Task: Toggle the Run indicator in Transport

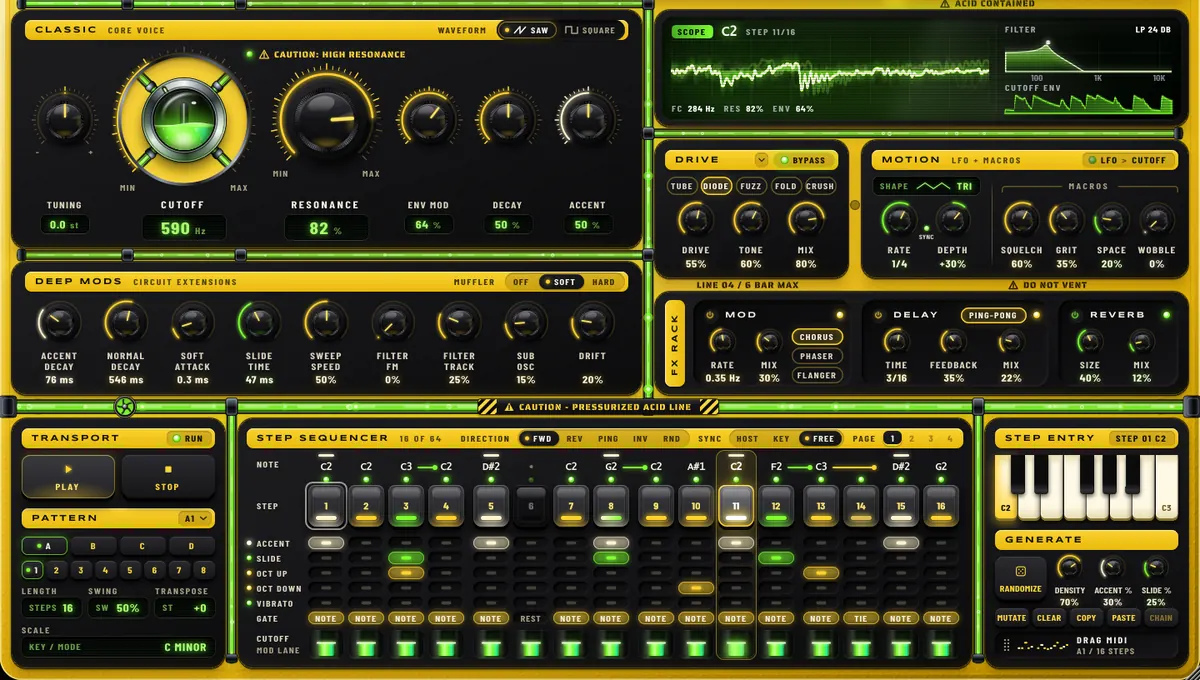Action: coord(187,438)
